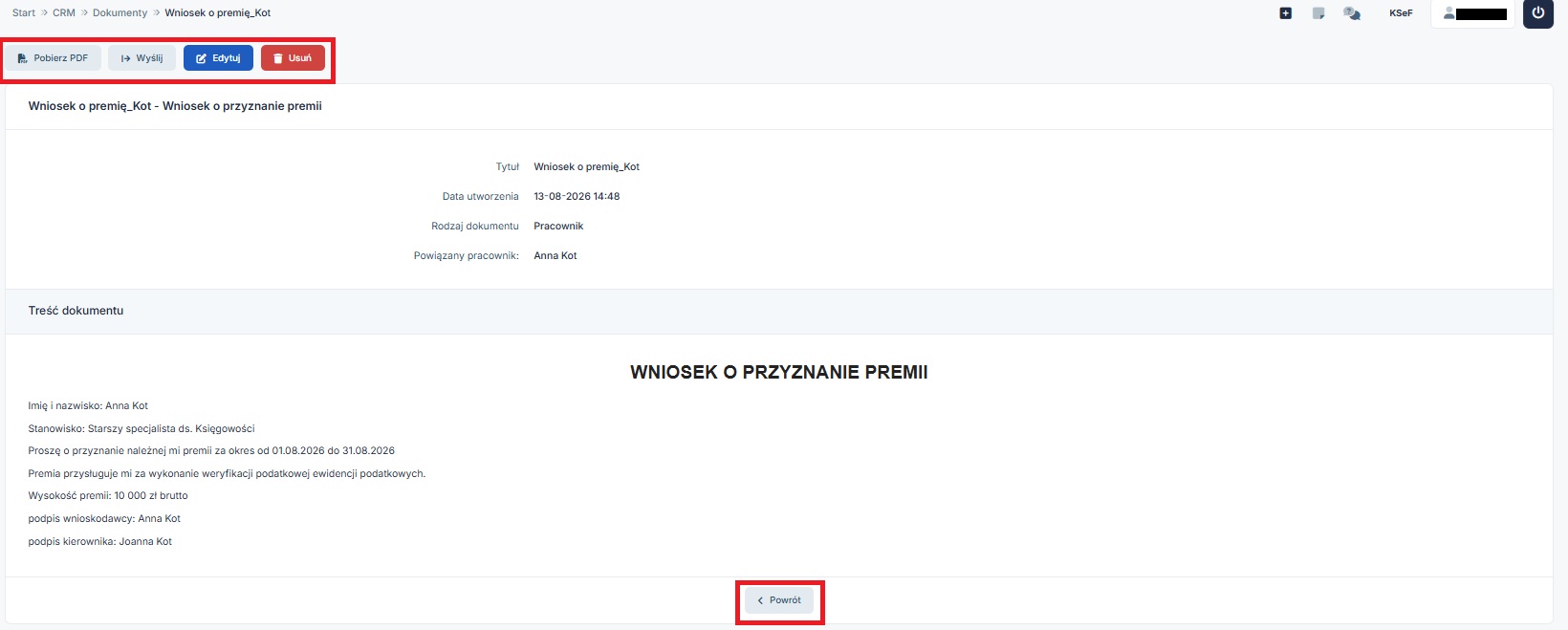Click the pencil icon in Edytuj button
The width and height of the screenshot is (1568, 630).
point(202,58)
